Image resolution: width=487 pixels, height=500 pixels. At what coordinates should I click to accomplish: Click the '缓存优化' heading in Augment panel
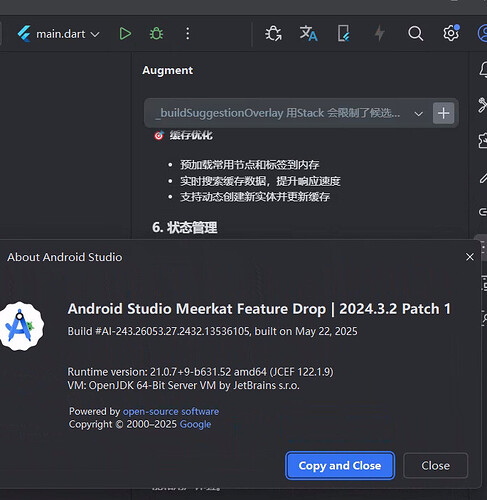point(191,135)
